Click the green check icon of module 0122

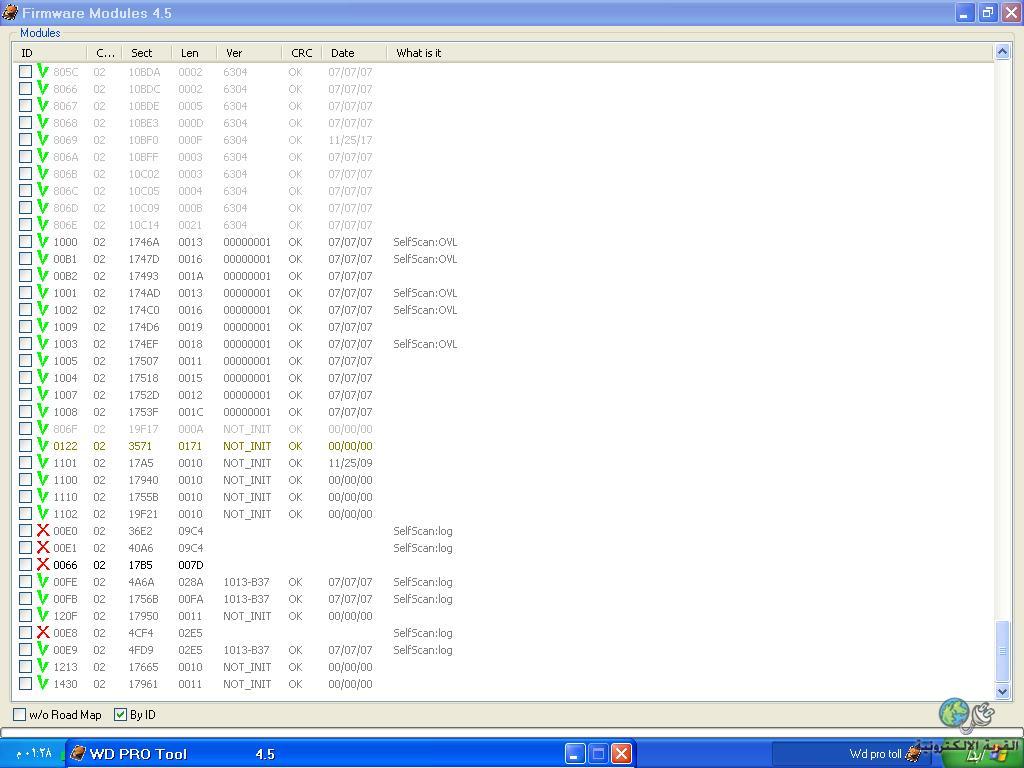pos(43,445)
